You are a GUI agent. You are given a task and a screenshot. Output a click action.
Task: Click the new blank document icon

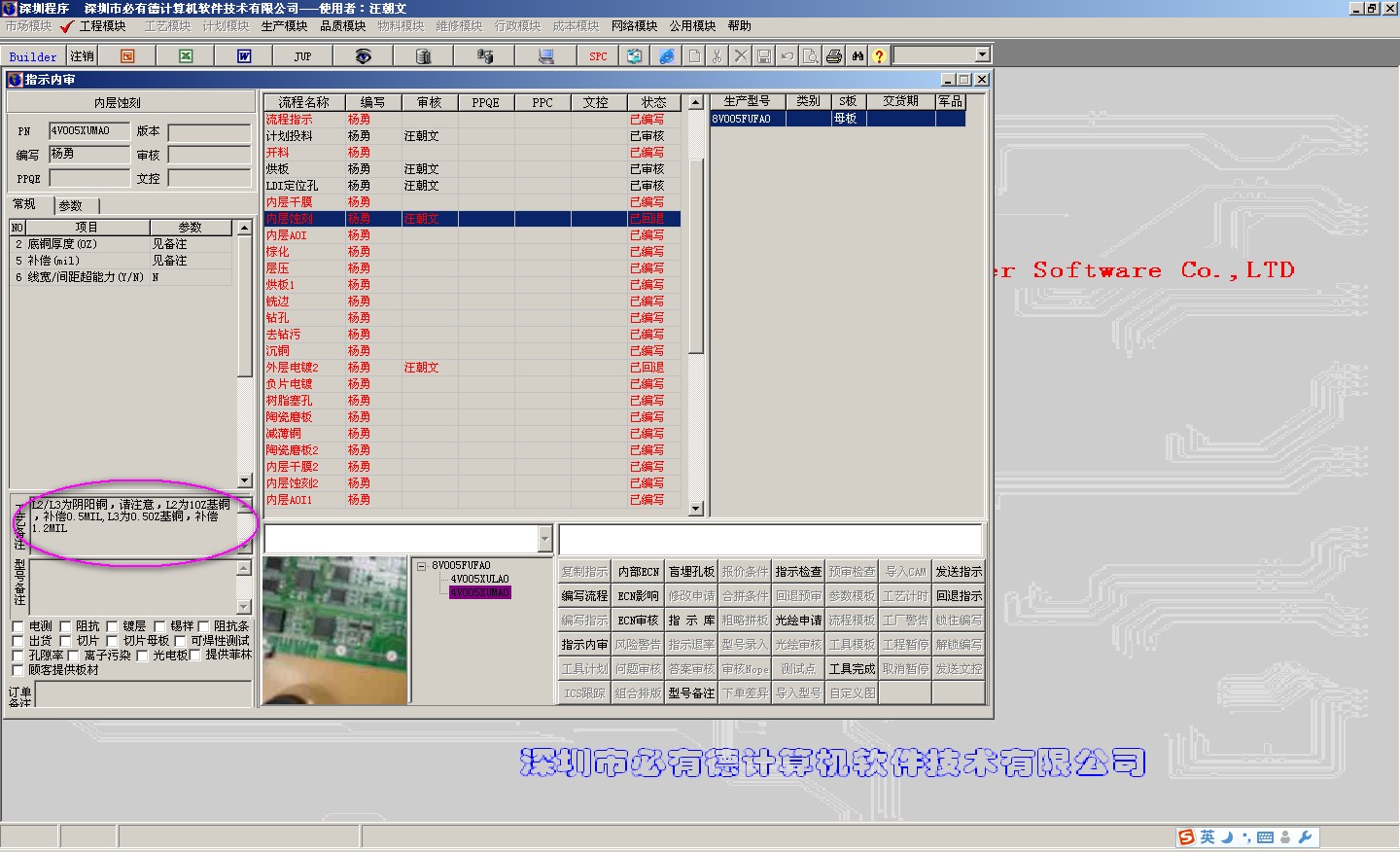point(694,56)
